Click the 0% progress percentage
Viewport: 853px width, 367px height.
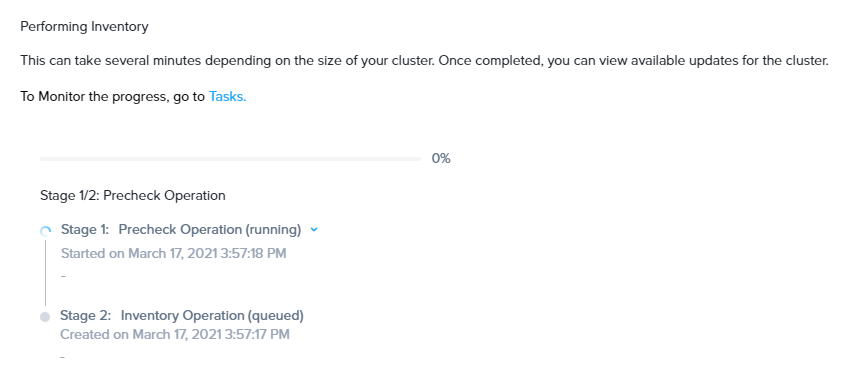[x=441, y=158]
